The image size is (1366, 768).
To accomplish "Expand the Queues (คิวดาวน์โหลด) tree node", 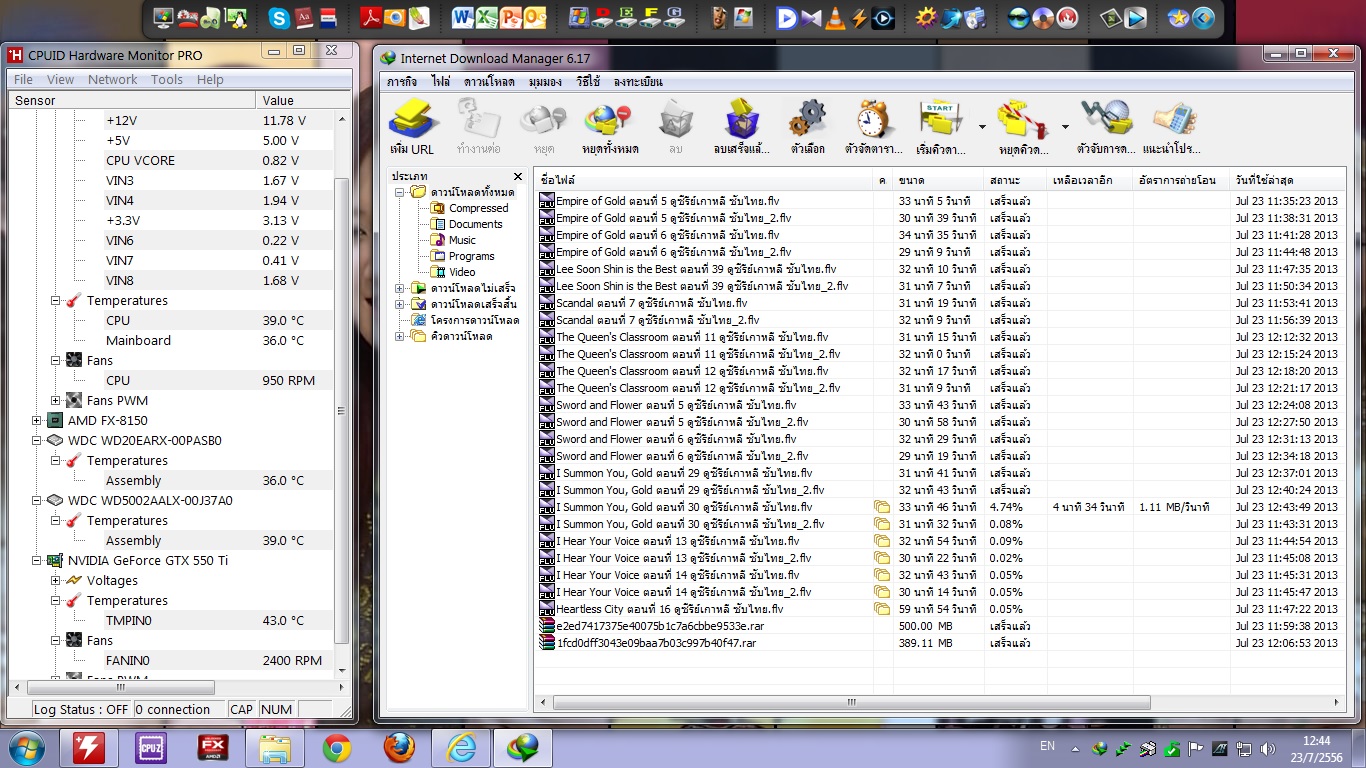I will click(400, 336).
